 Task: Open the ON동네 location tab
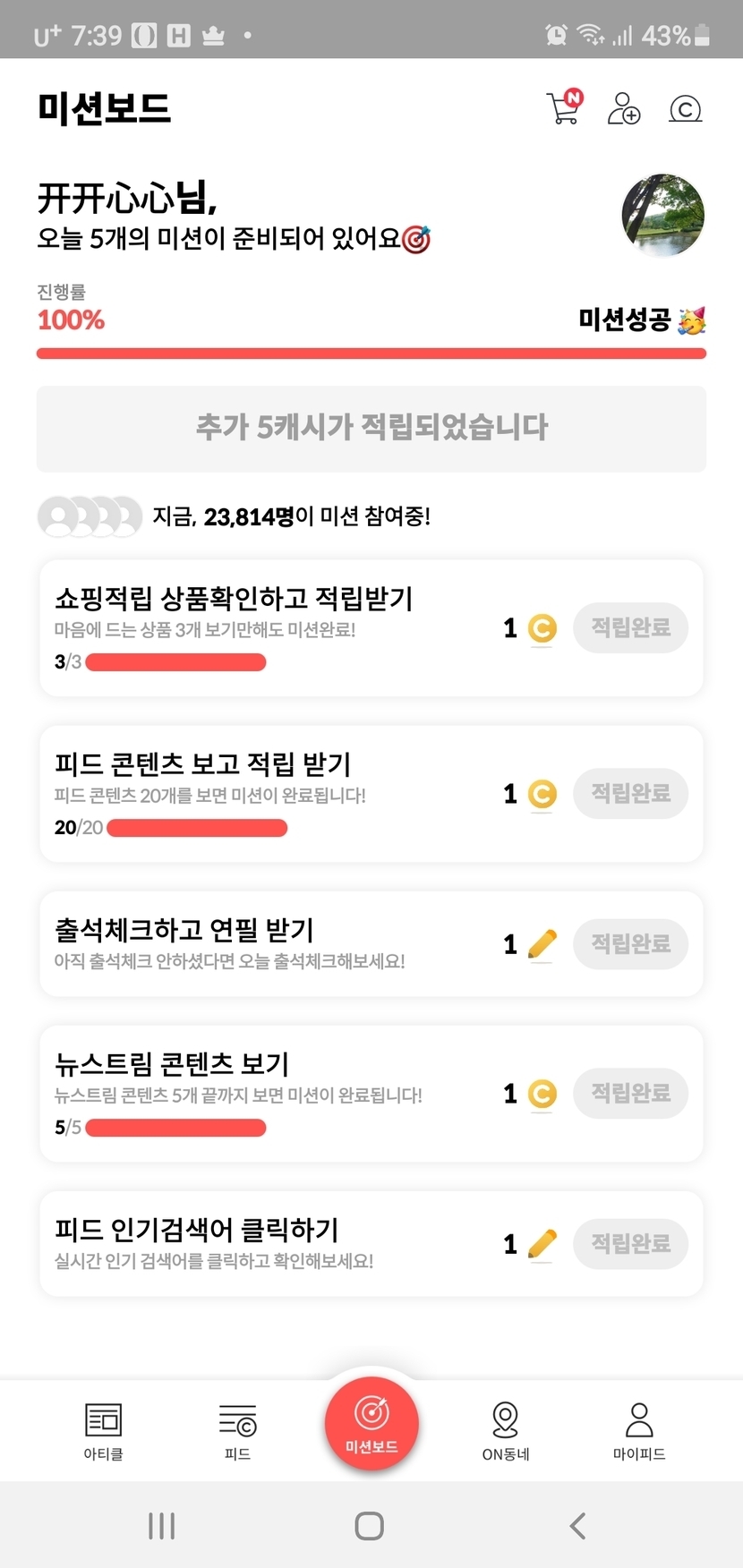(x=506, y=1430)
